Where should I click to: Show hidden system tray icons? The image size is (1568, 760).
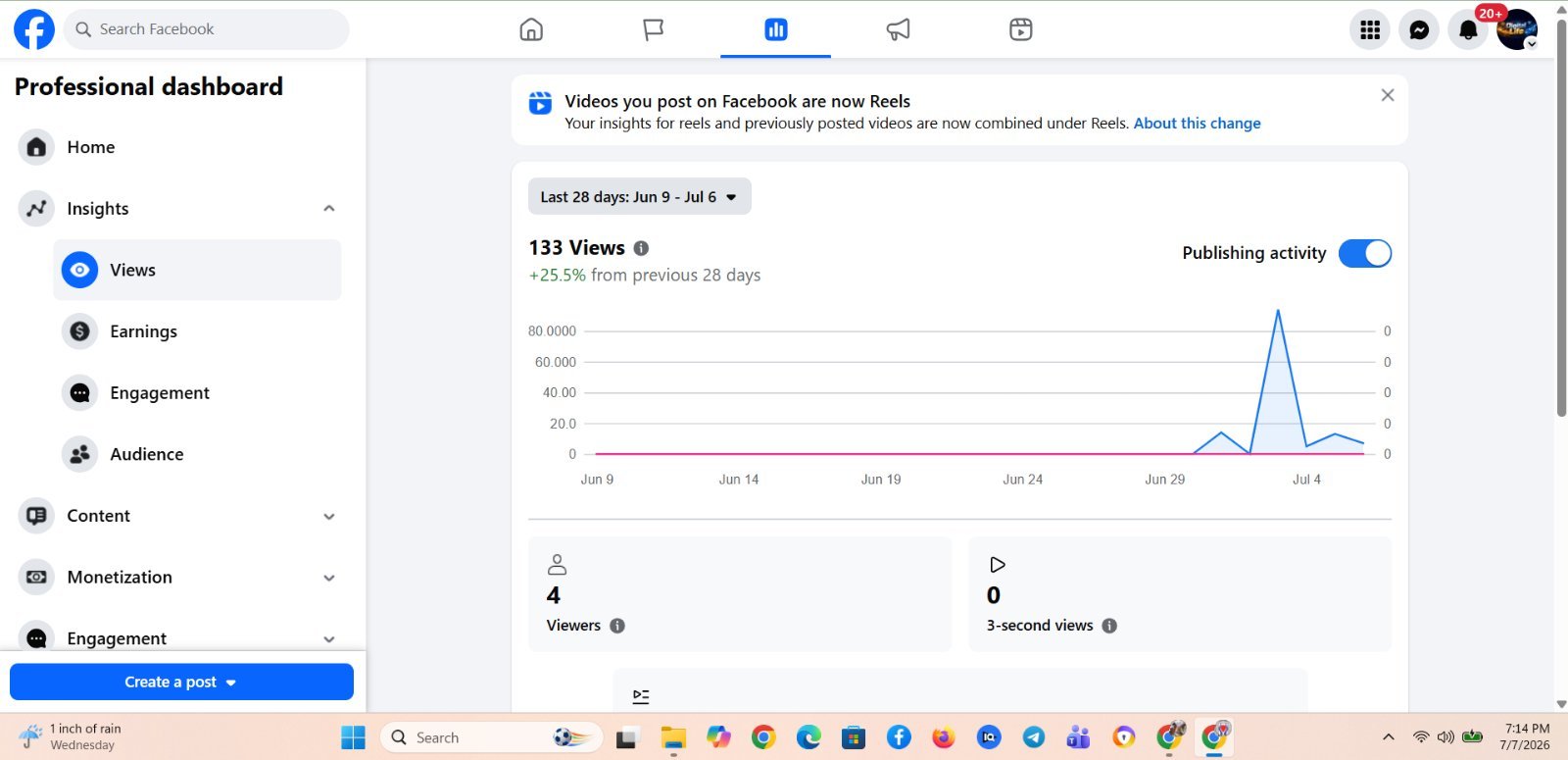[x=1388, y=737]
